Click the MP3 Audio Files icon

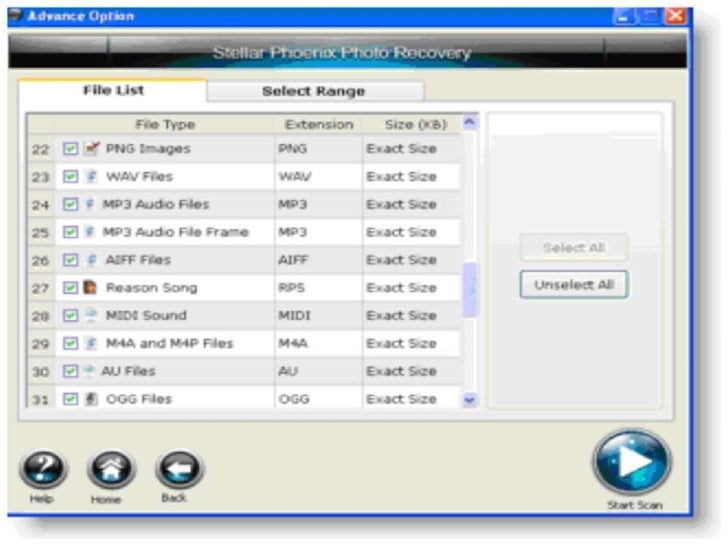(x=90, y=204)
